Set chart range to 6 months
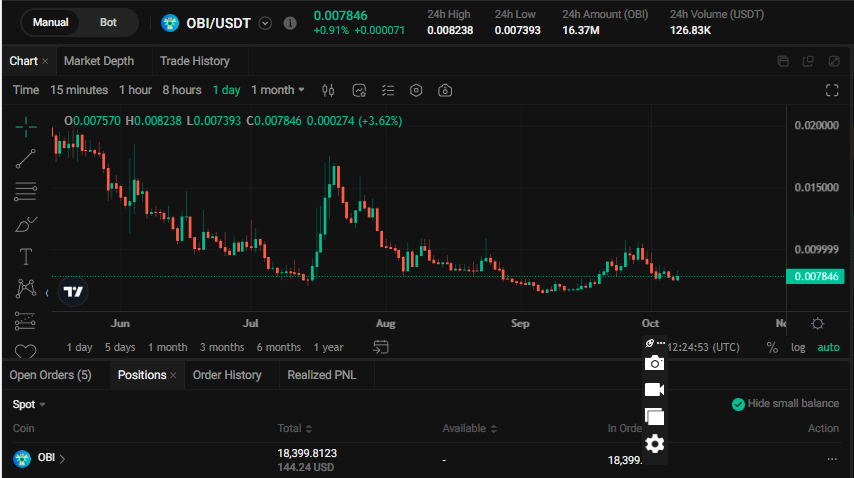This screenshot has height=478, width=854. point(279,347)
